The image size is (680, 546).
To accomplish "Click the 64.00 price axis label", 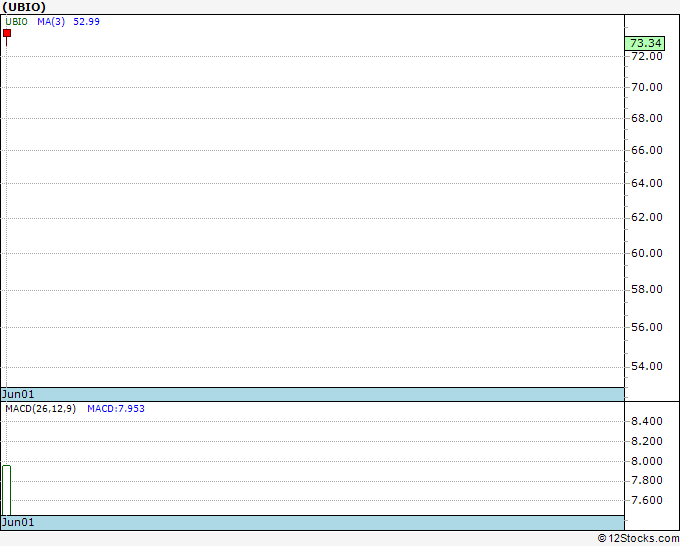I will tap(647, 183).
